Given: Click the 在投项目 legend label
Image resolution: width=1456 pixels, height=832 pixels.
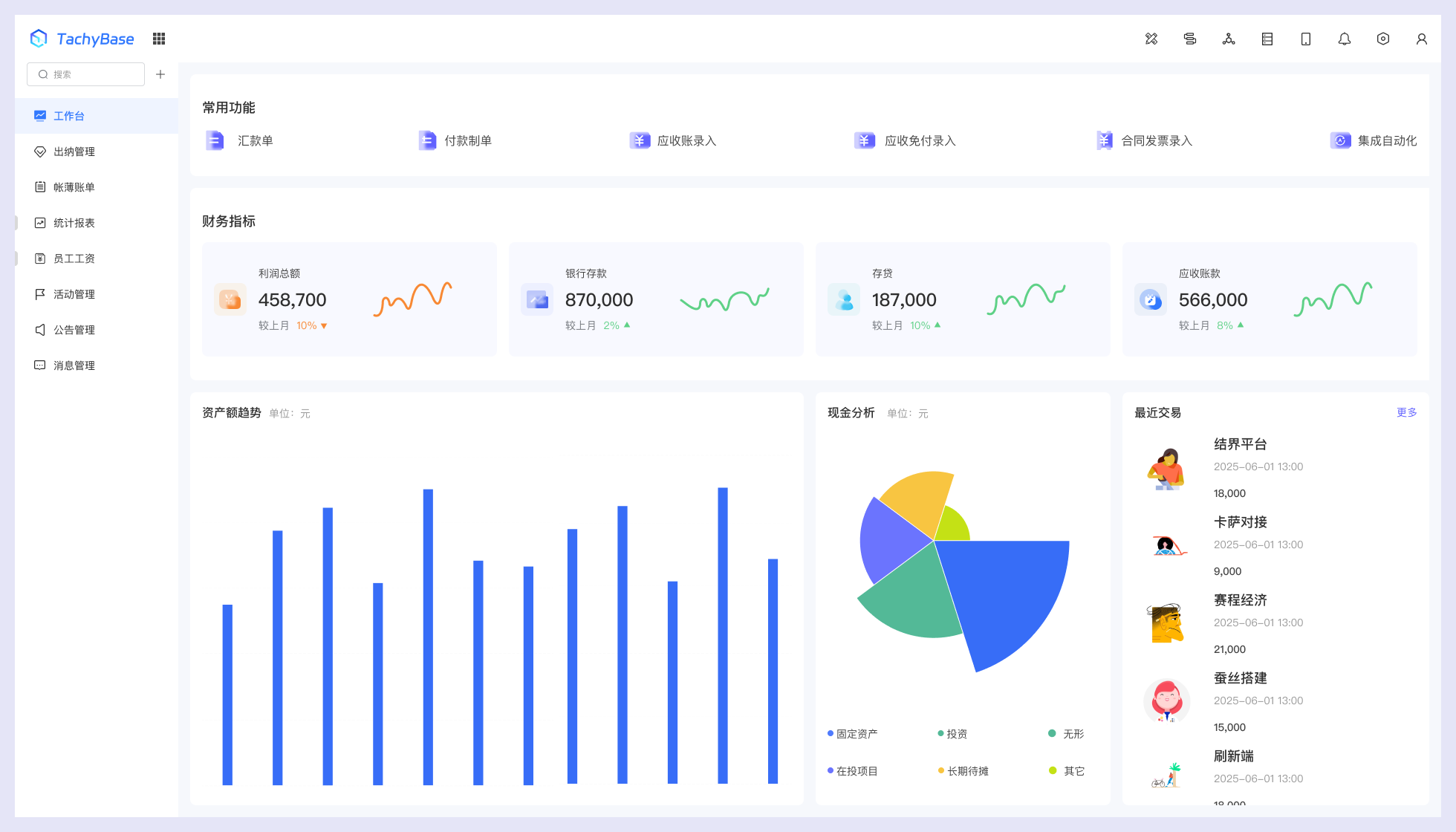Looking at the screenshot, I should click(x=857, y=771).
